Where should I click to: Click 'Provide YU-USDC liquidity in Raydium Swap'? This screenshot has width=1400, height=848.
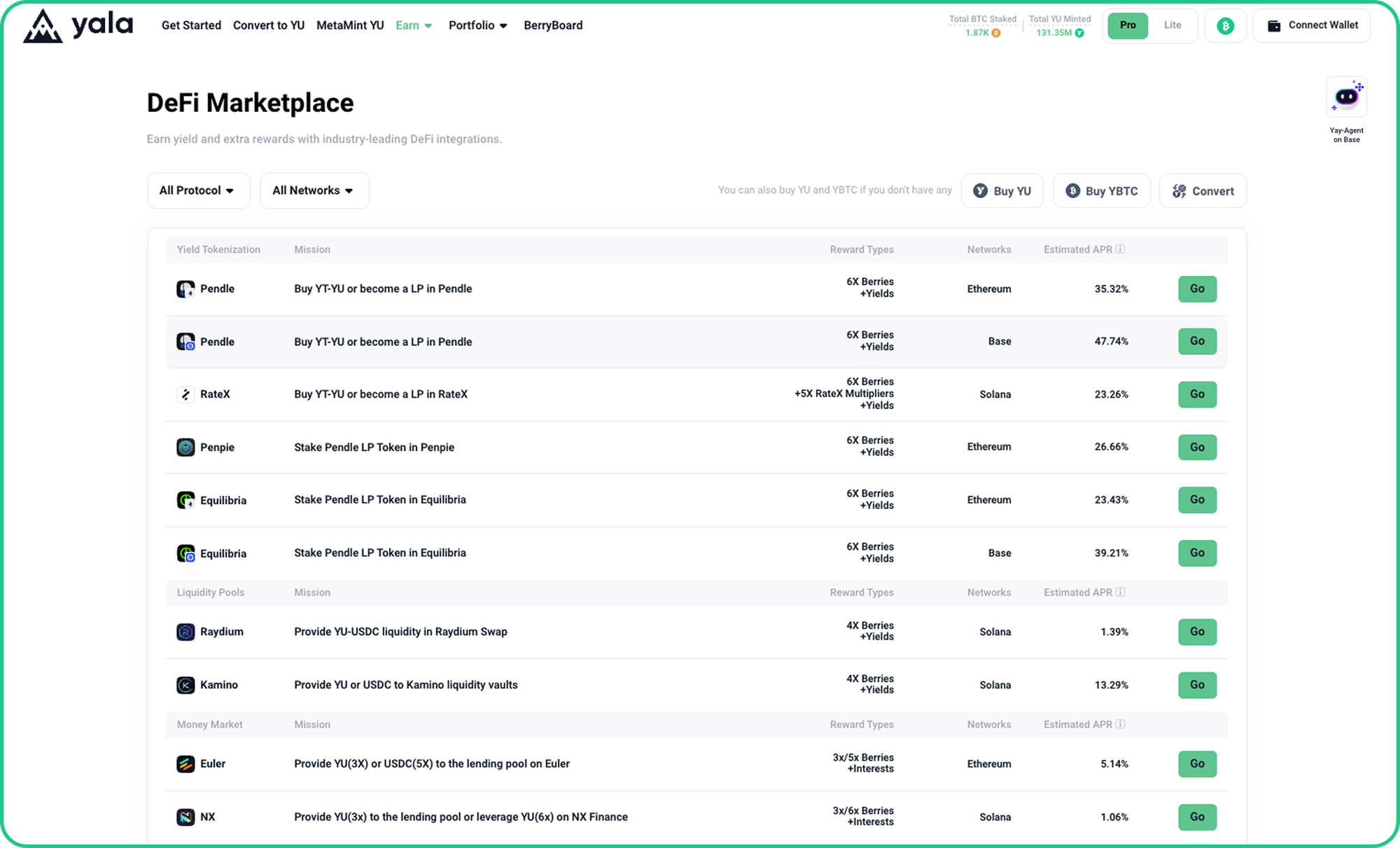point(400,632)
